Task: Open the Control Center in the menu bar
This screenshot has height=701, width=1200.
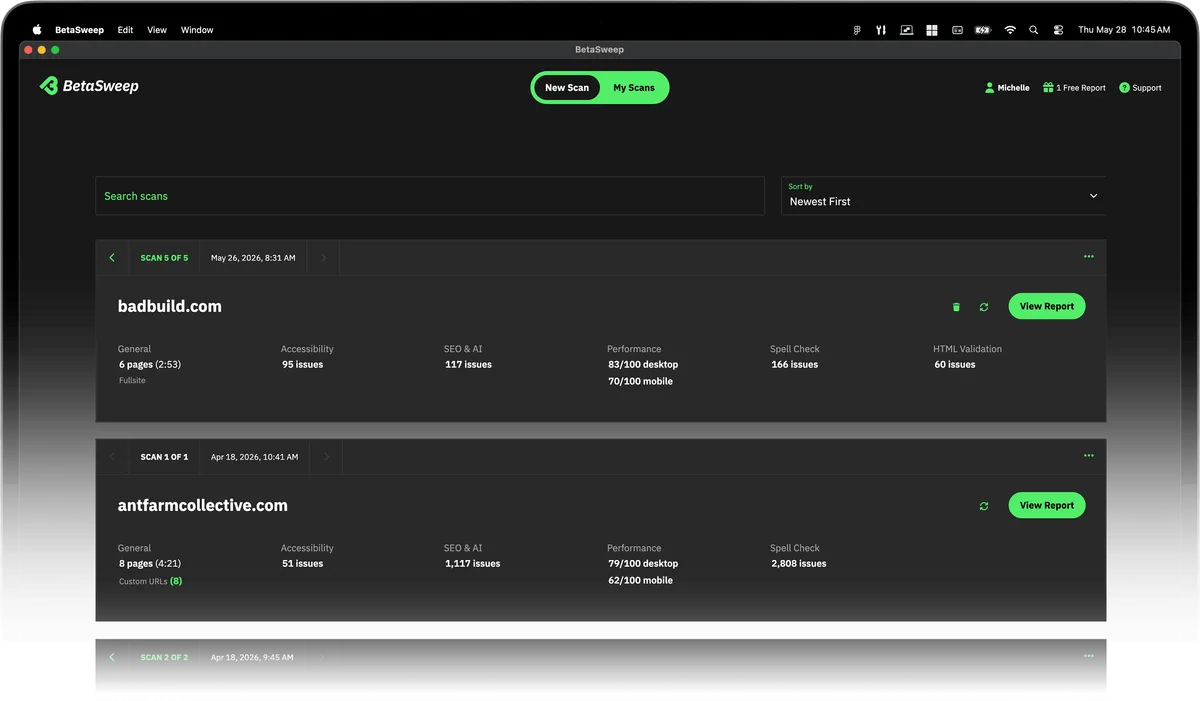Action: [1059, 30]
